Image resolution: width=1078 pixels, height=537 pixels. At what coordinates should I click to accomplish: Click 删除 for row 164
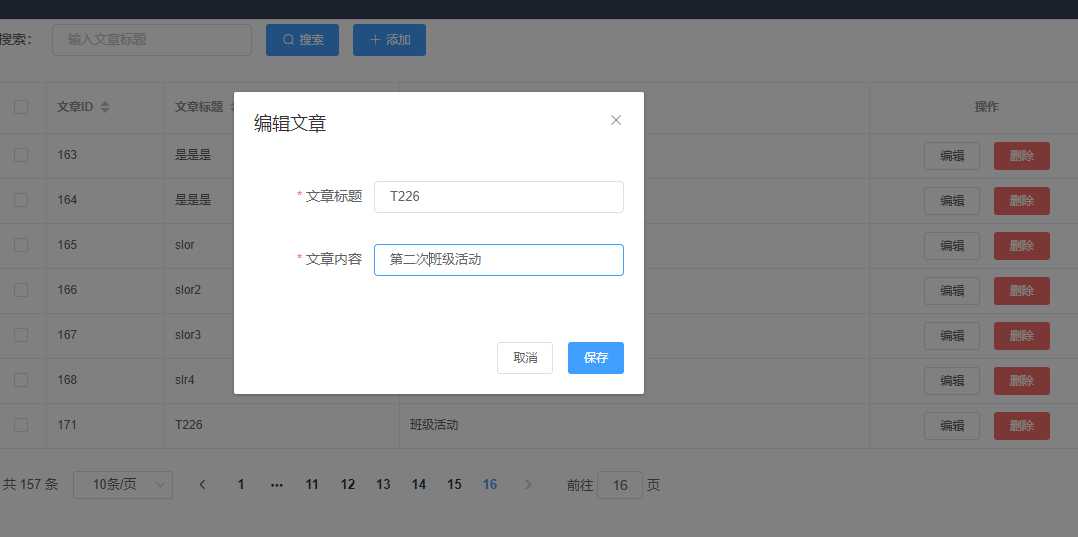pos(1022,201)
